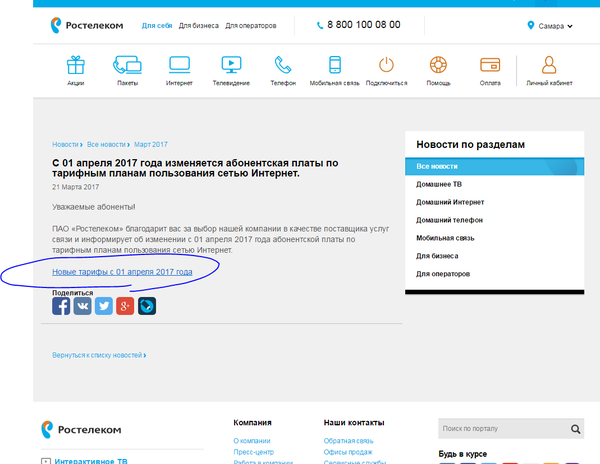Switch to Для операторов tab
The width and height of the screenshot is (600, 464).
pyautogui.click(x=250, y=25)
